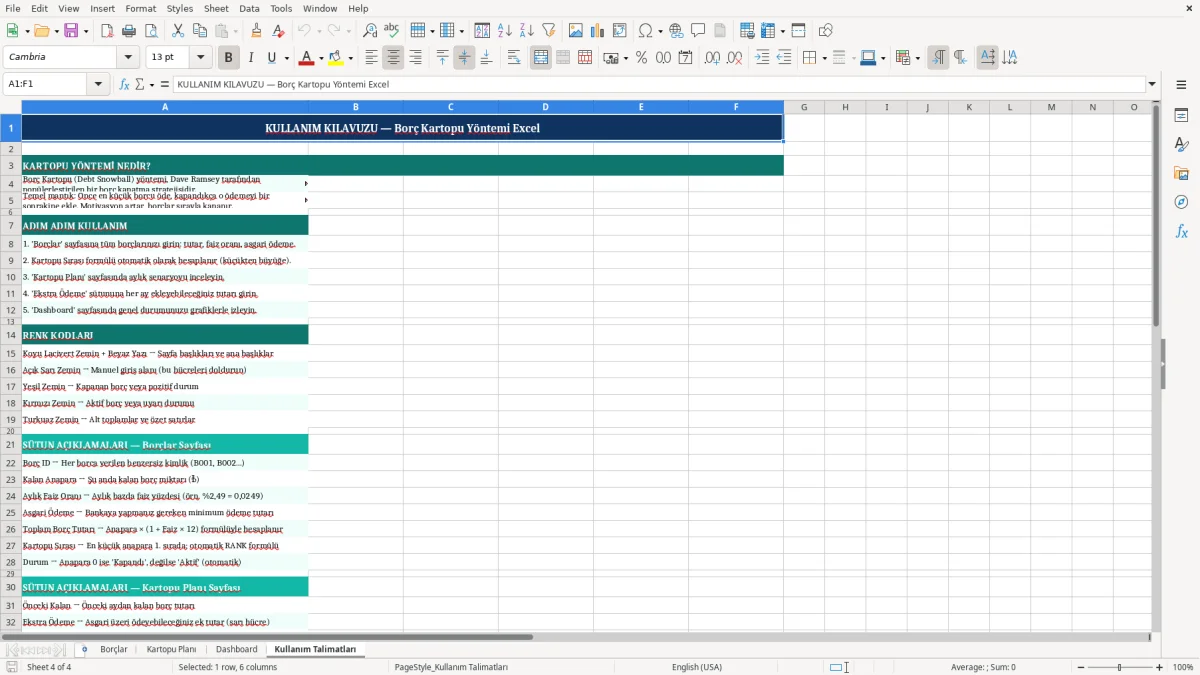Open the font size dropdown
Viewport: 1200px width, 675px height.
tap(201, 58)
